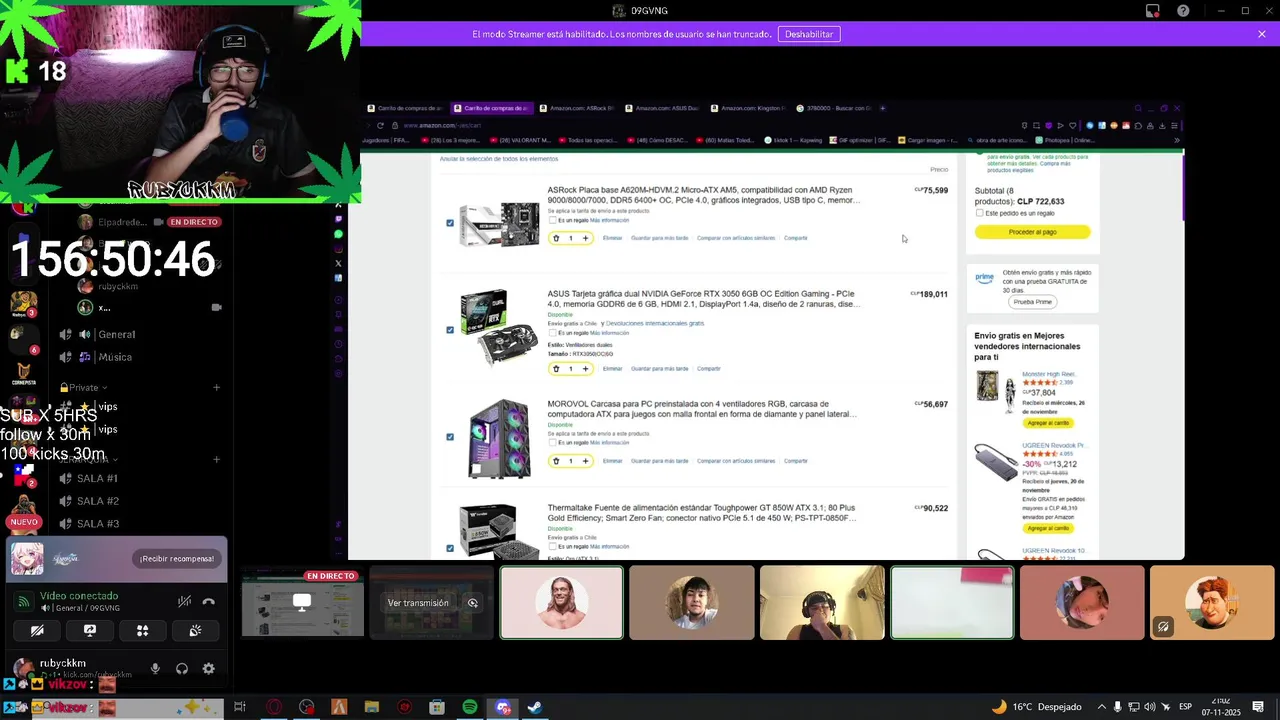
Task: Pop out the stream next to Ver transmisión
Action: pyautogui.click(x=473, y=603)
